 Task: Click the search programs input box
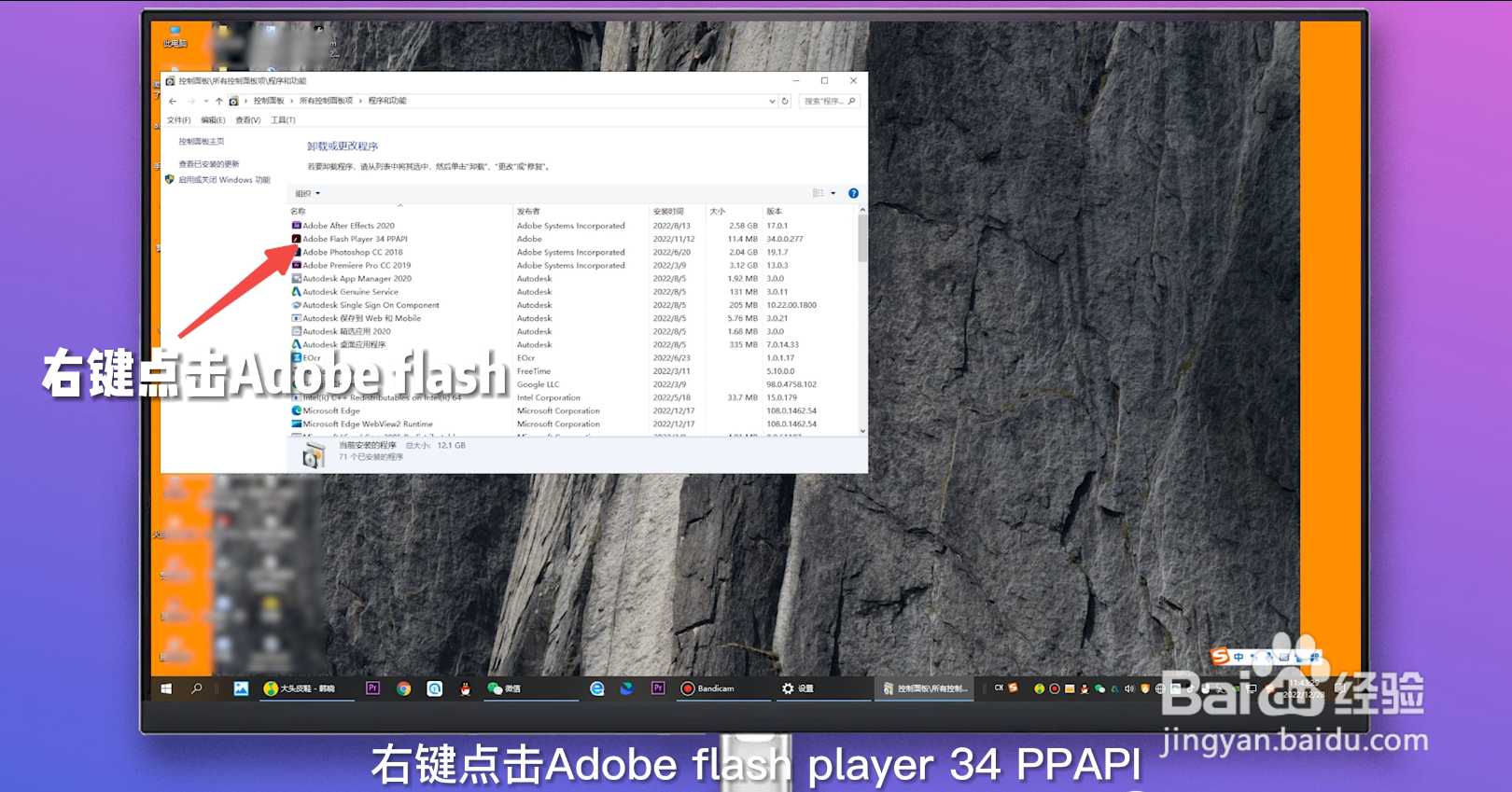coord(829,101)
